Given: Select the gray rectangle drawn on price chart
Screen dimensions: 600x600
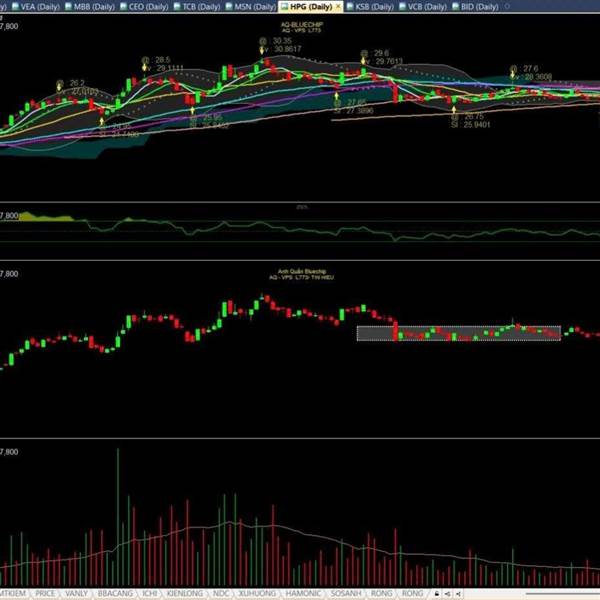Looking at the screenshot, I should 459,333.
